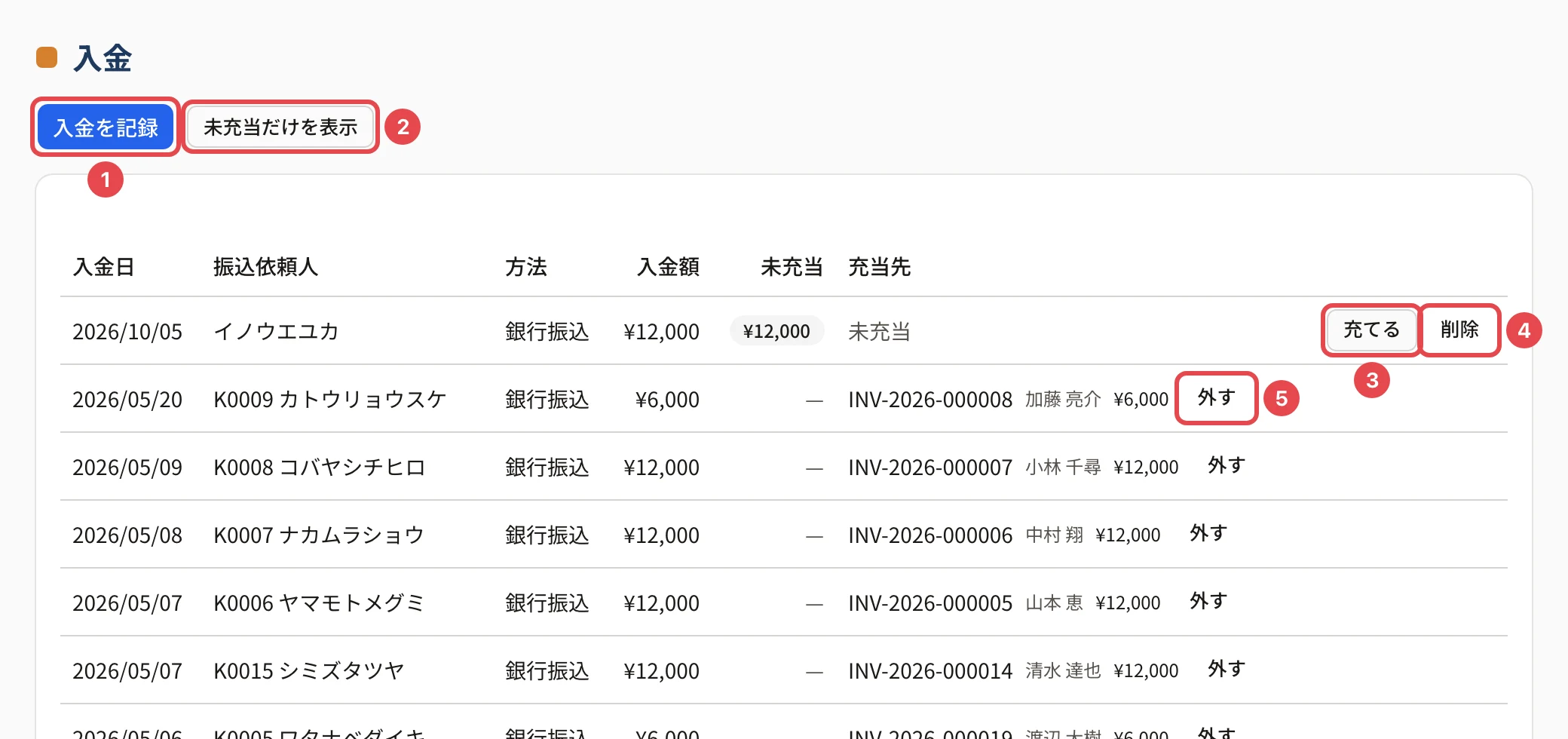Click date 2026/05/08

pos(127,535)
